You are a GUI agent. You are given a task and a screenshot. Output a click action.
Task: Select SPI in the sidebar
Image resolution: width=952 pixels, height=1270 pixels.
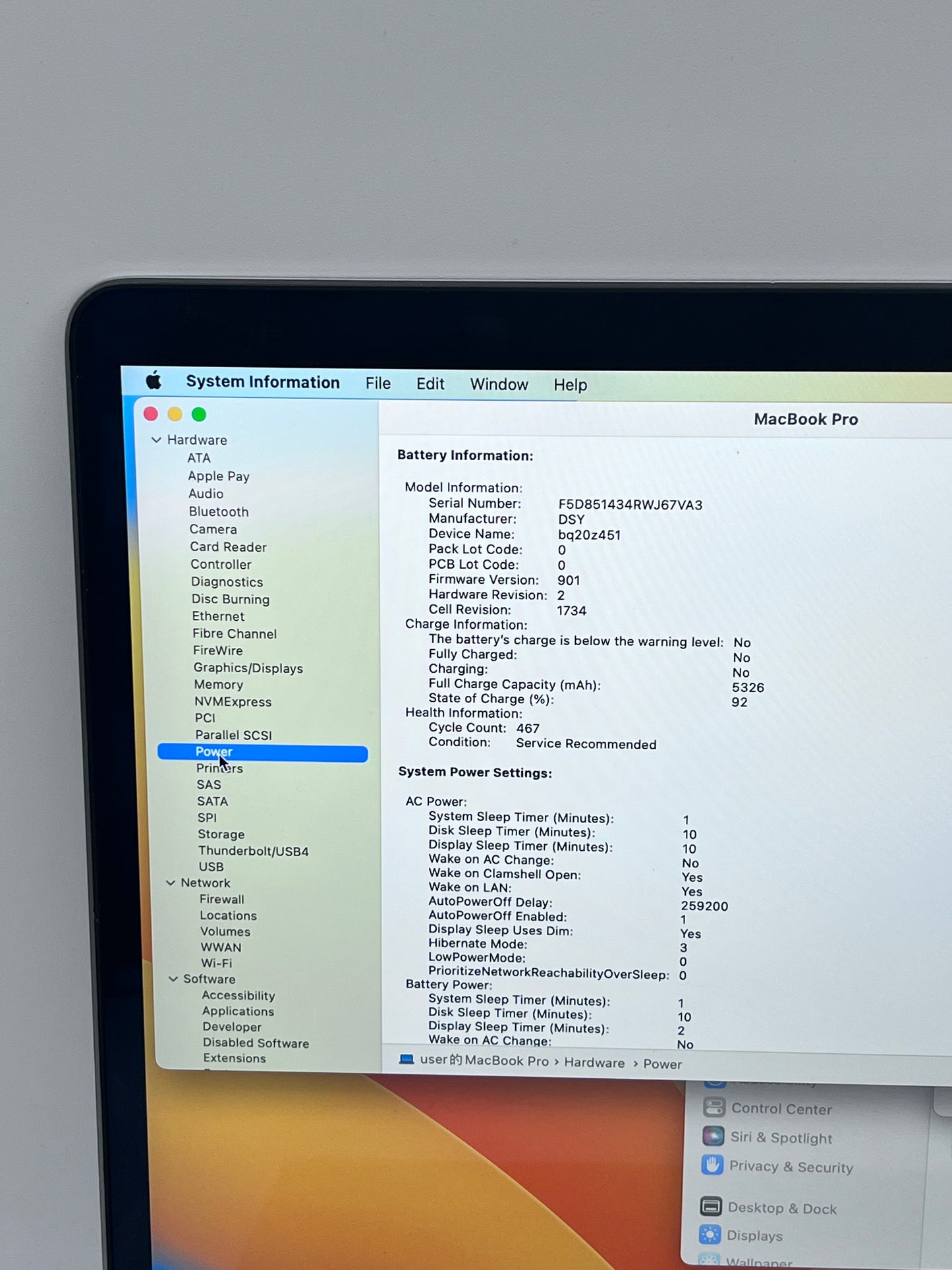point(207,817)
